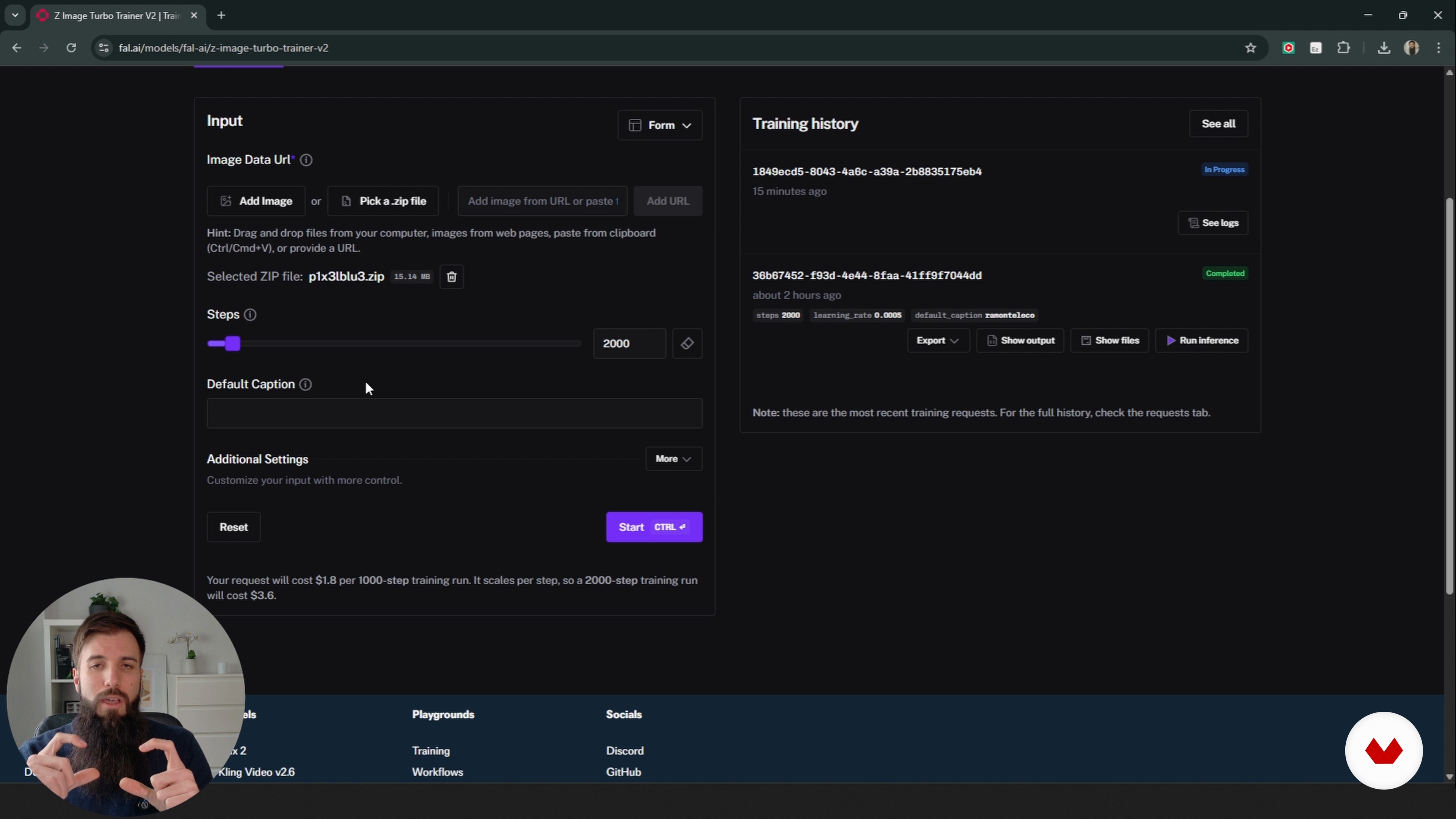Open the Chrome three-dot menu

point(1439,48)
